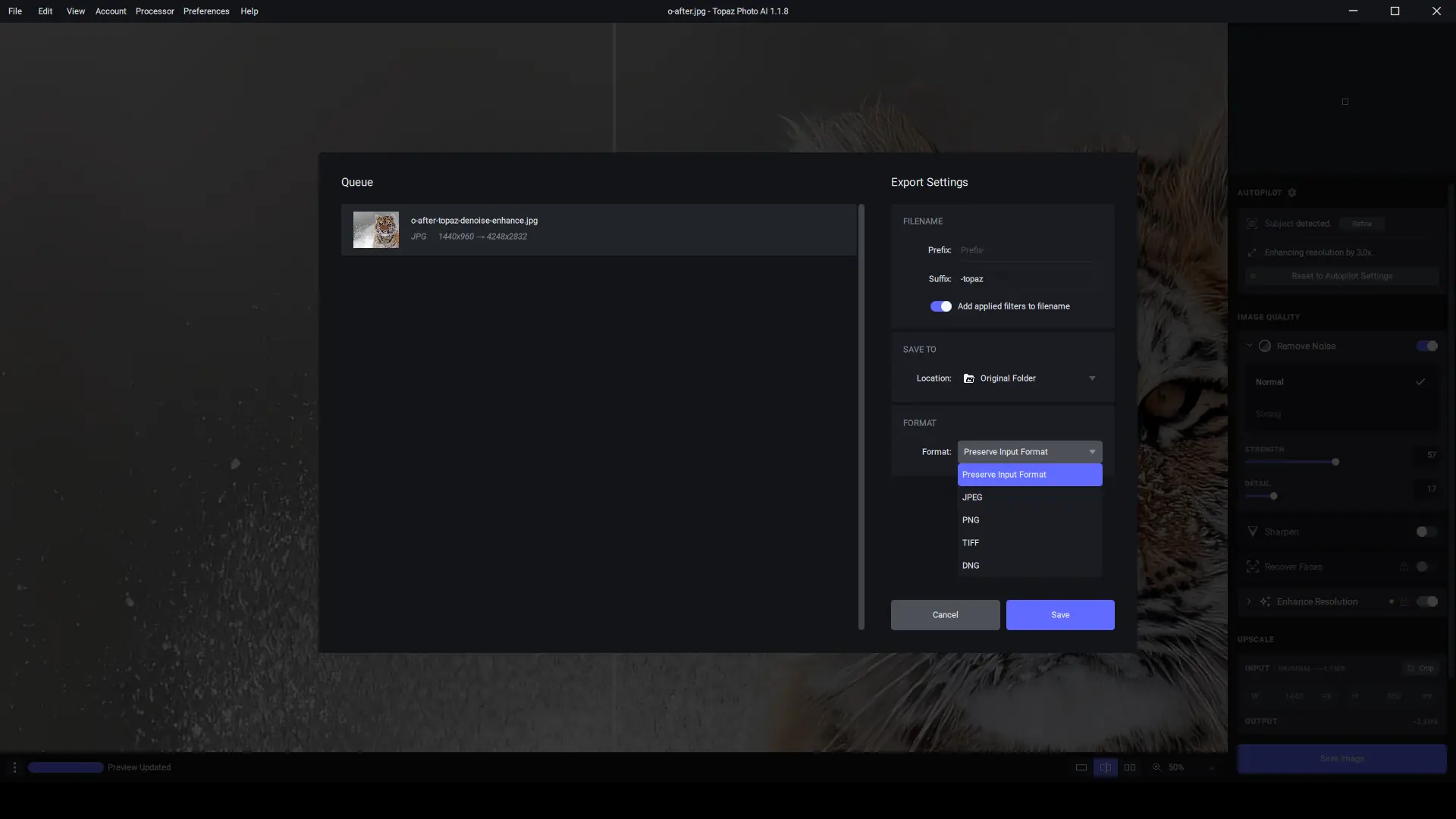Image resolution: width=1456 pixels, height=819 pixels.
Task: Click the Sharpen triangle icon
Action: [1253, 532]
